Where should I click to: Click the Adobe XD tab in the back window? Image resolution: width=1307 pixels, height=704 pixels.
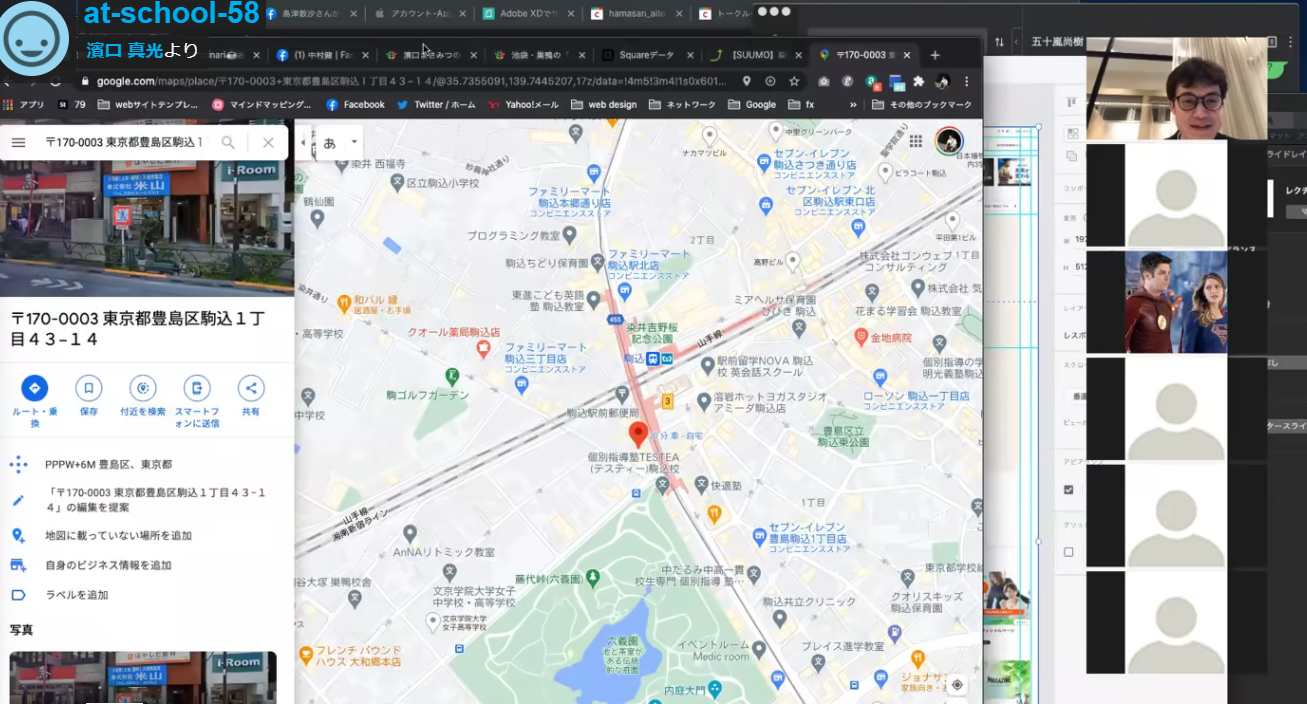point(528,14)
